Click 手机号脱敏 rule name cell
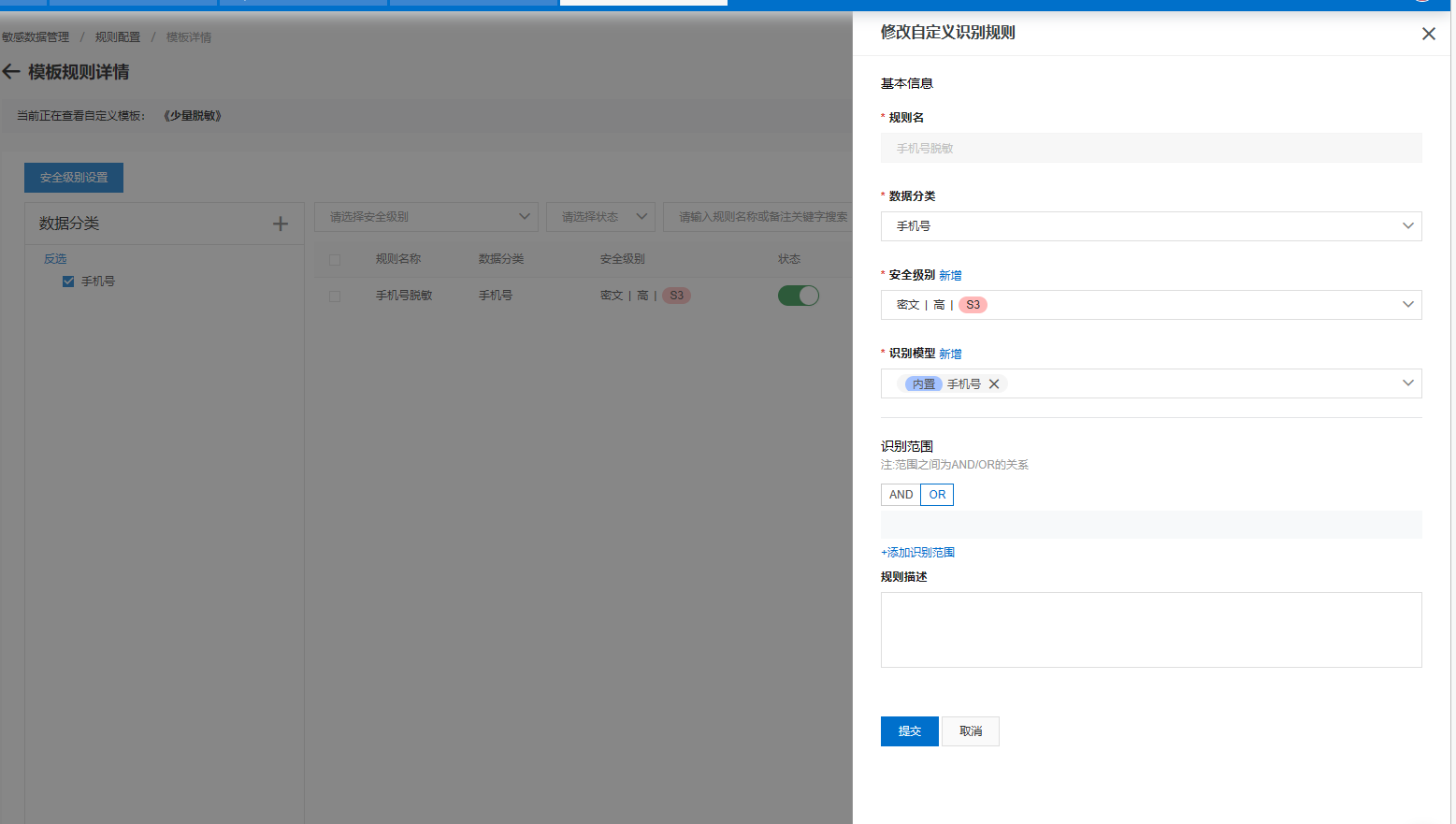 (404, 296)
